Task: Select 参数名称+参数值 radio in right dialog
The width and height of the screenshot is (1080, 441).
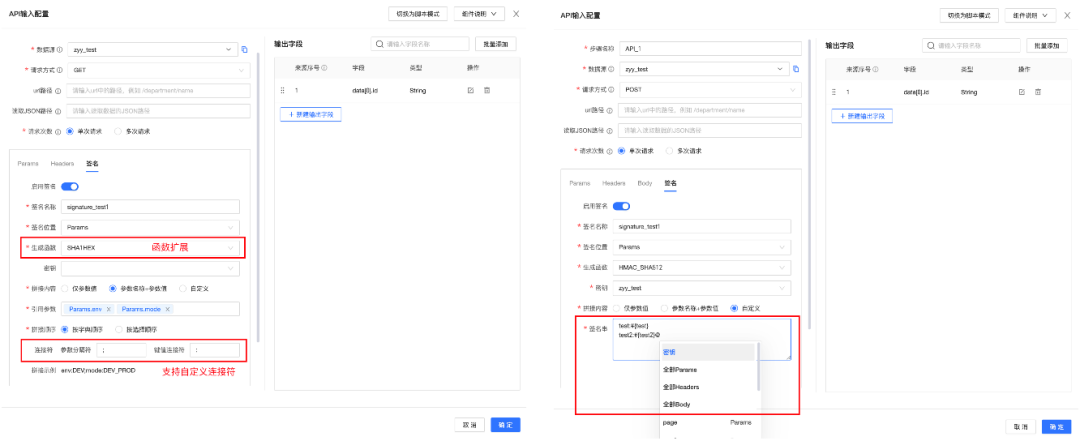Action: [665, 308]
